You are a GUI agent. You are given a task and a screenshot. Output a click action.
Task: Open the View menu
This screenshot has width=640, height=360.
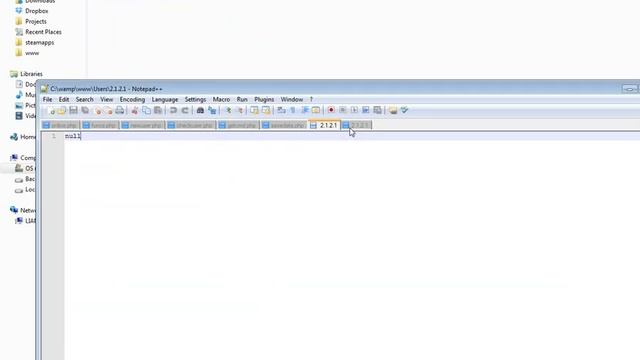pyautogui.click(x=107, y=100)
